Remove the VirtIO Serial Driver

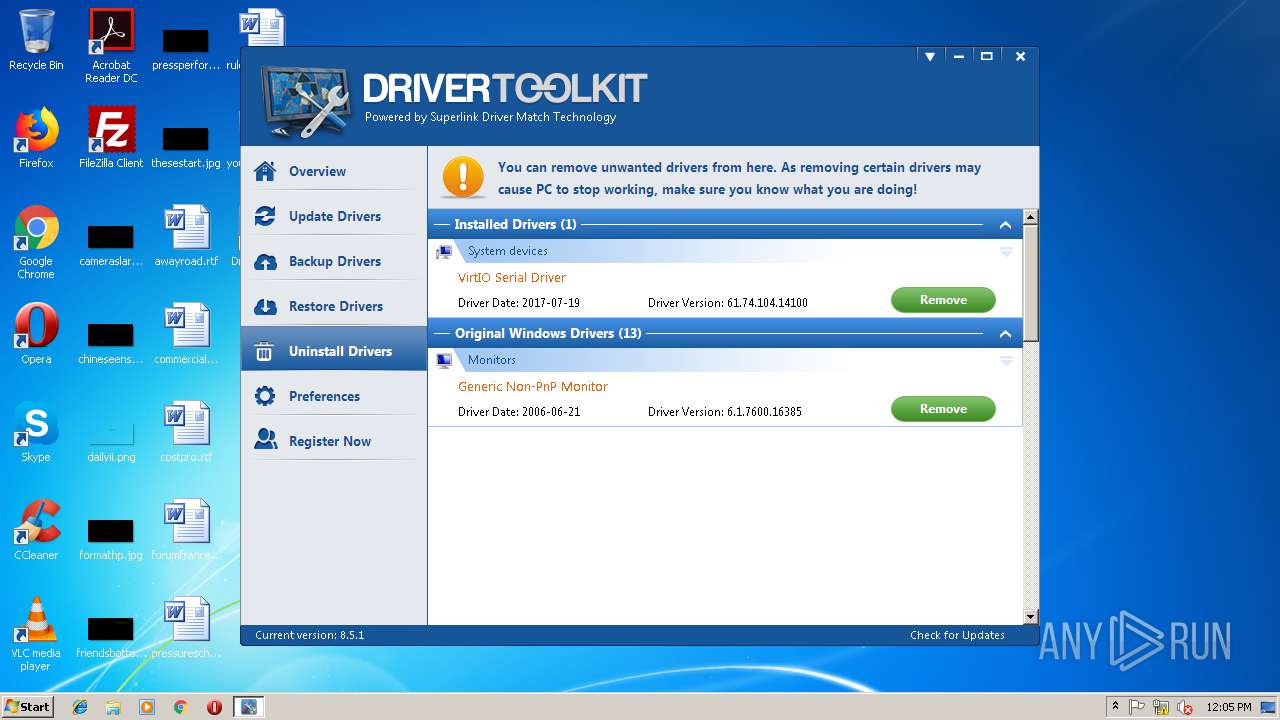(943, 300)
